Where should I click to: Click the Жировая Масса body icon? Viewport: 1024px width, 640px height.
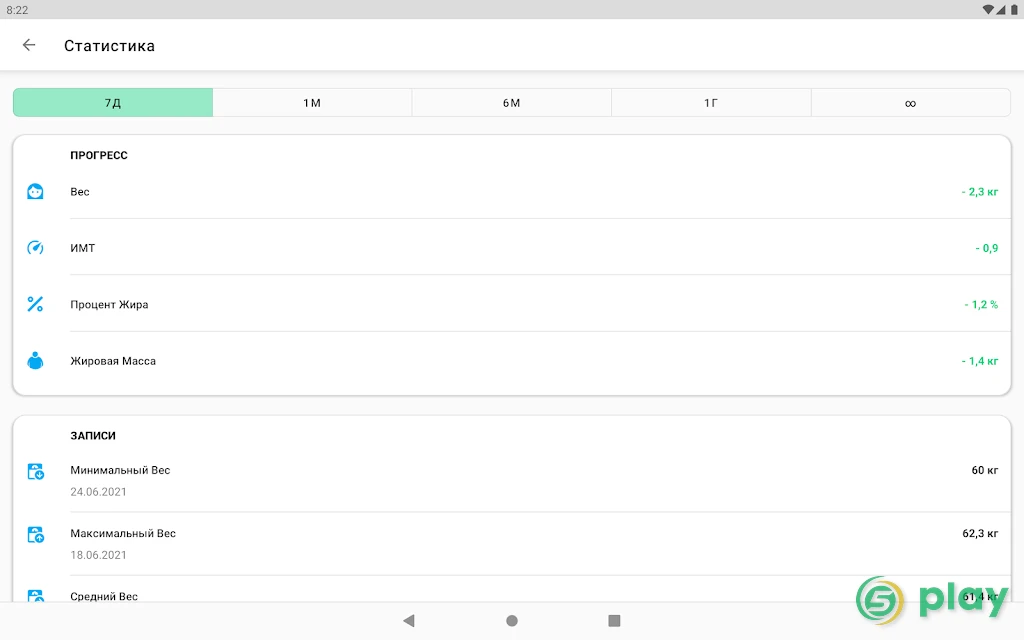[x=35, y=360]
